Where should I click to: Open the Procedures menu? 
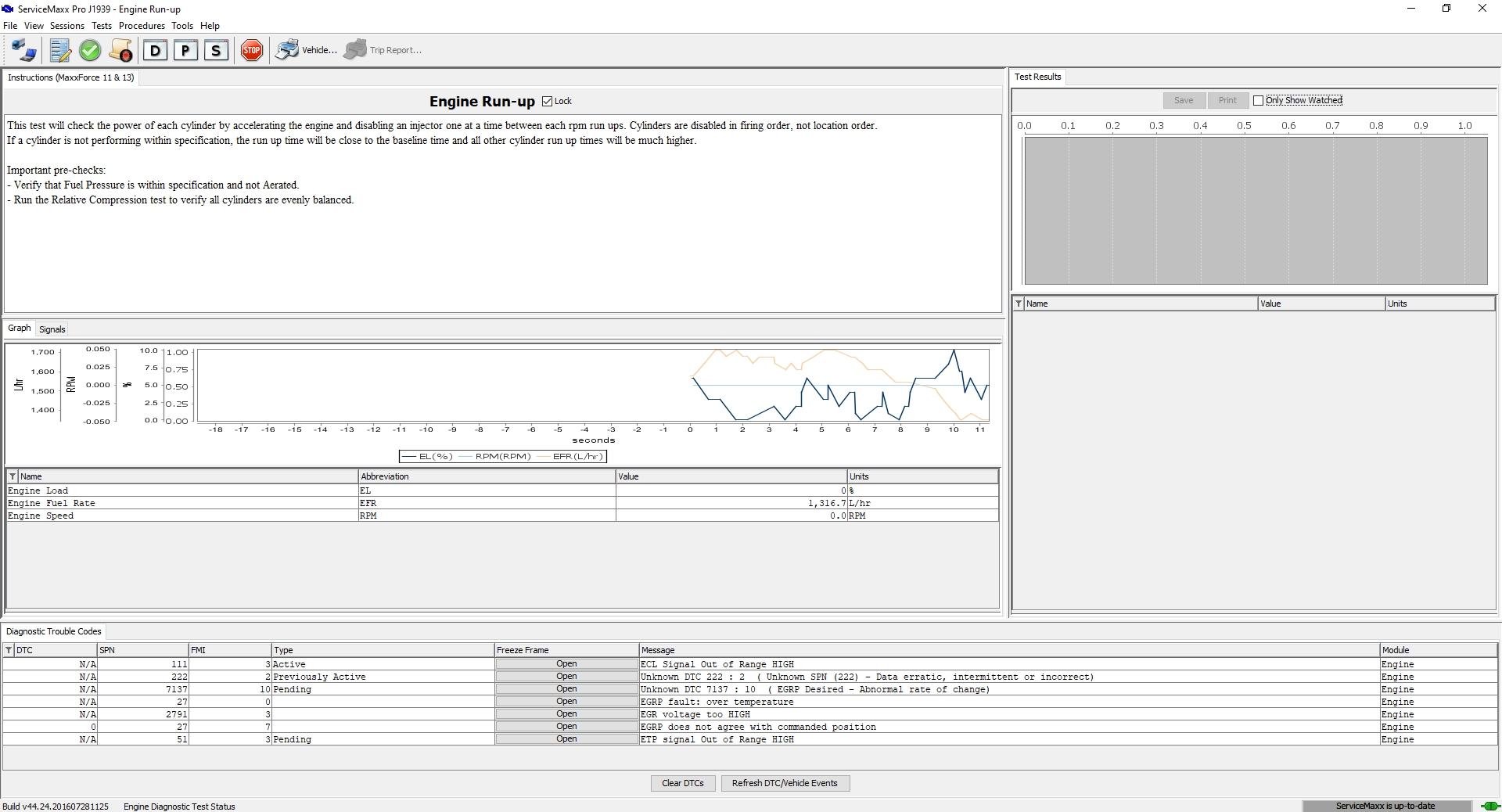142,26
